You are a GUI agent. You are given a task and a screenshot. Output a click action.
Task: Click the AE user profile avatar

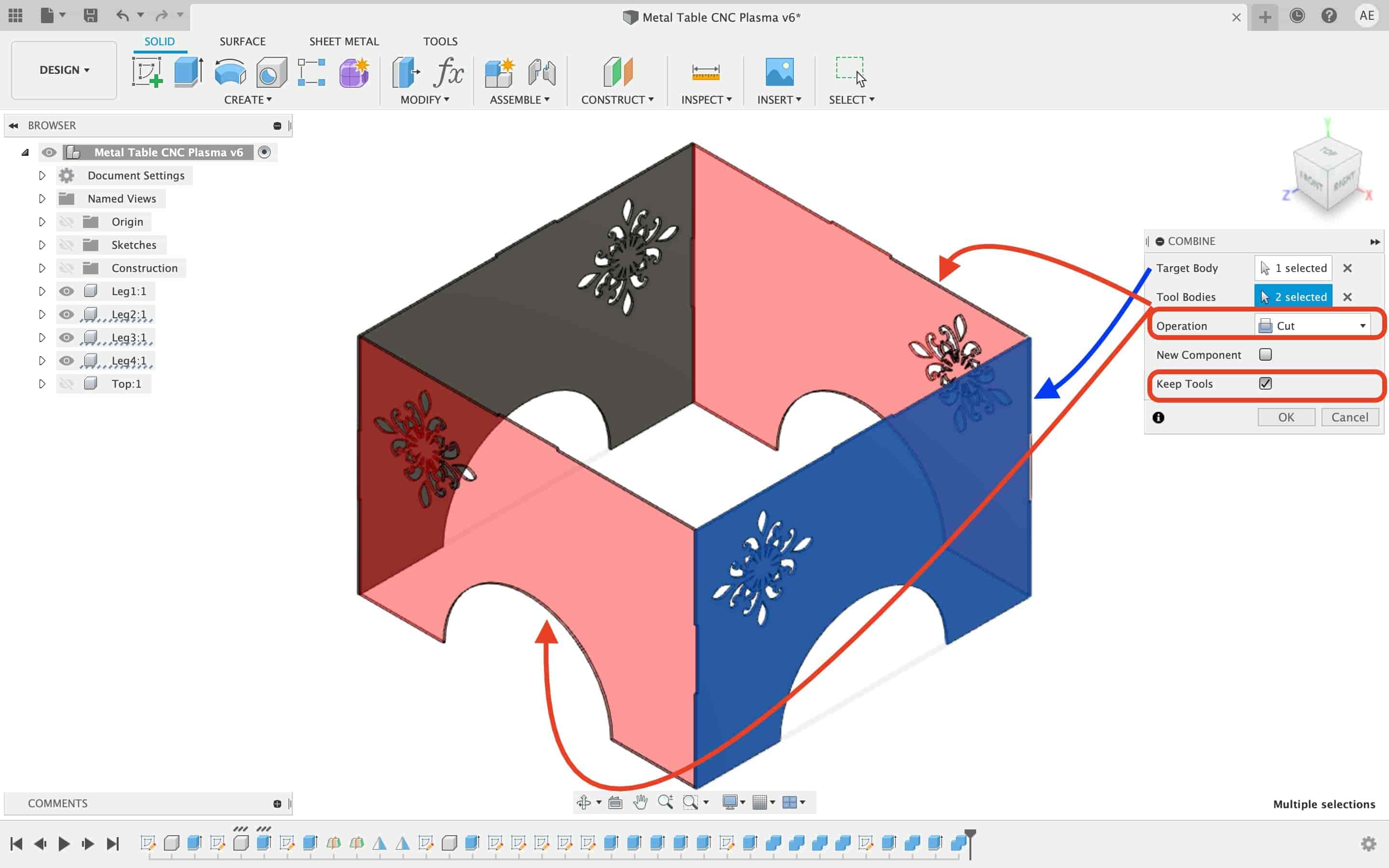tap(1367, 15)
